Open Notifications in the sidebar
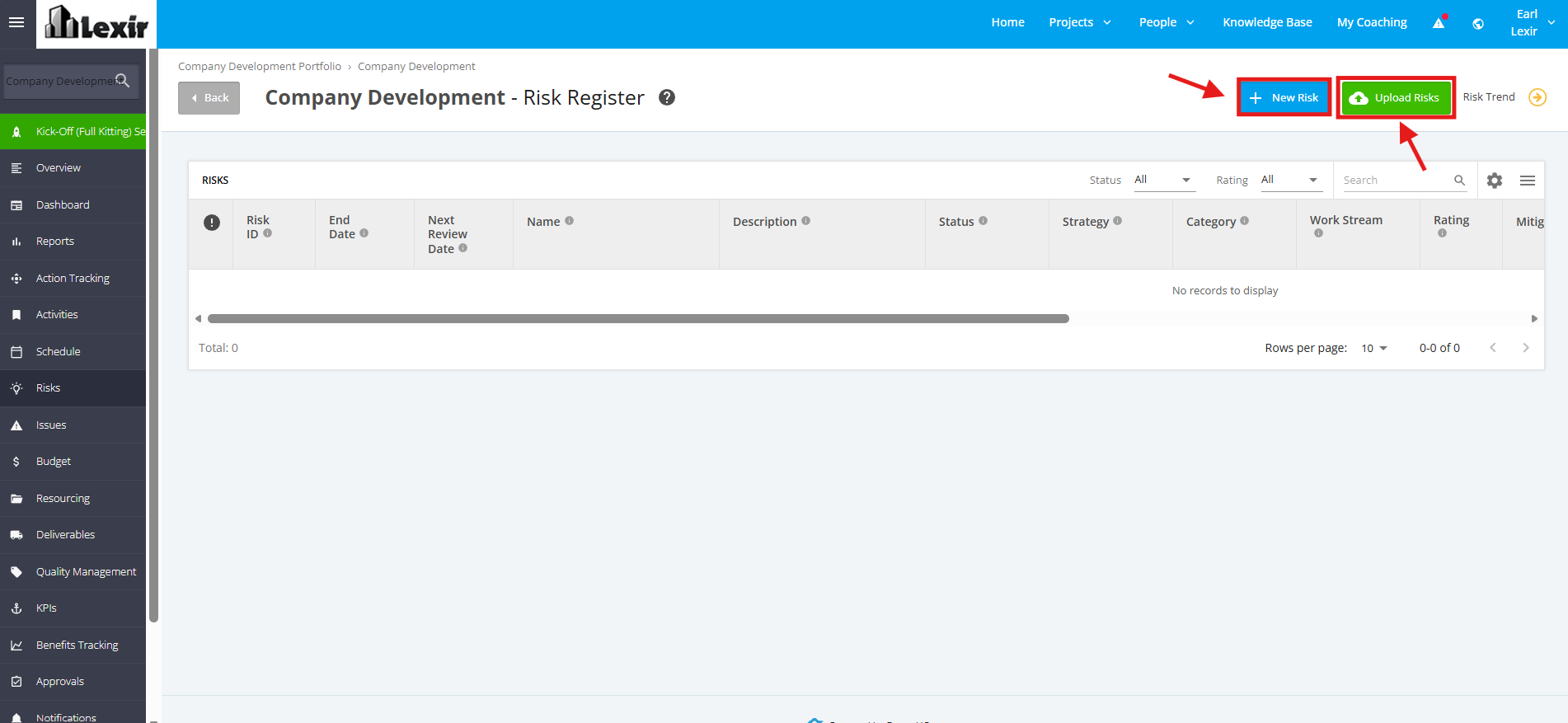The height and width of the screenshot is (723, 1568). coord(73,714)
